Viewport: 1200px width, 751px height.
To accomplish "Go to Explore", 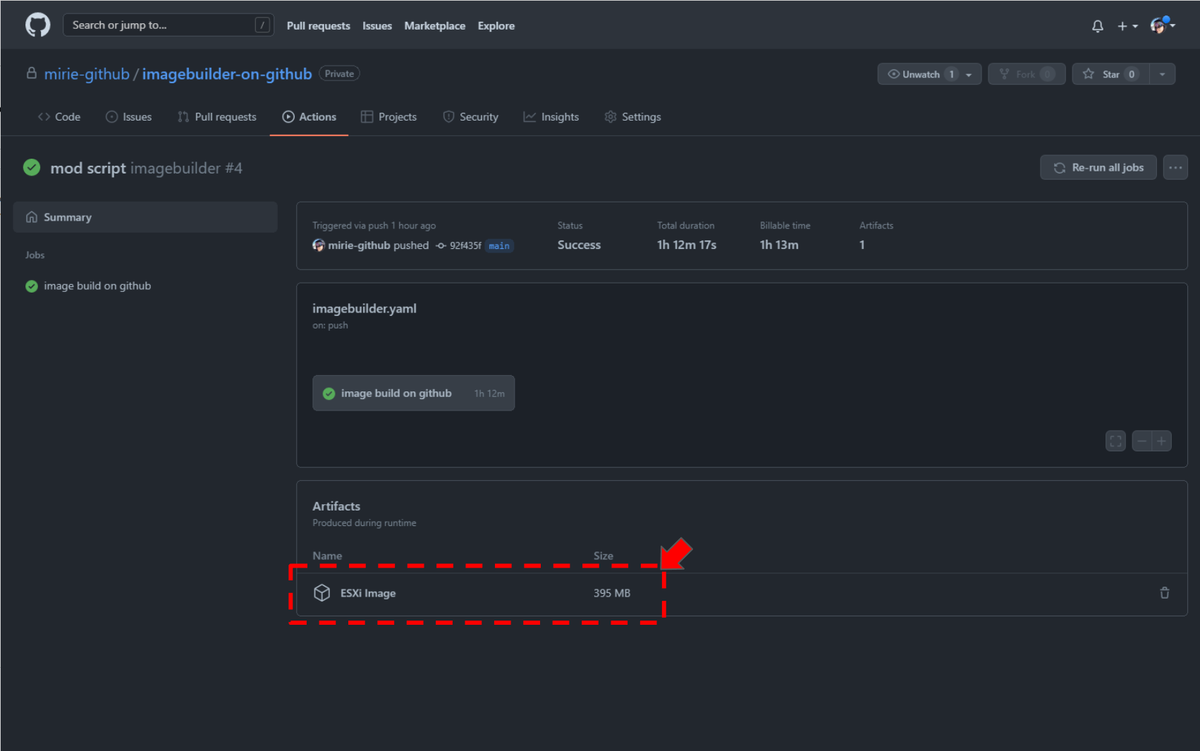I will pyautogui.click(x=496, y=26).
